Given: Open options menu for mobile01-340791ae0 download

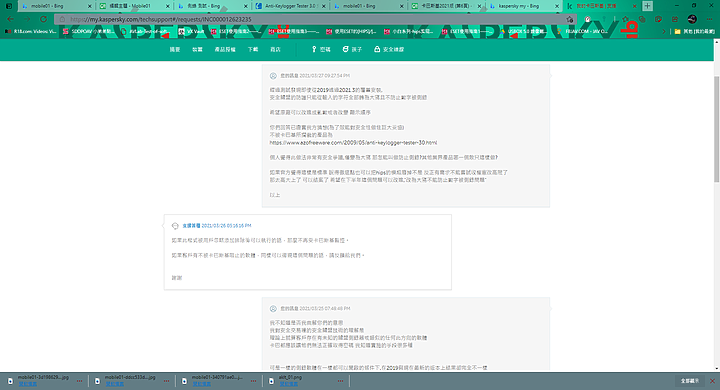Looking at the screenshot, I should coord(253,381).
